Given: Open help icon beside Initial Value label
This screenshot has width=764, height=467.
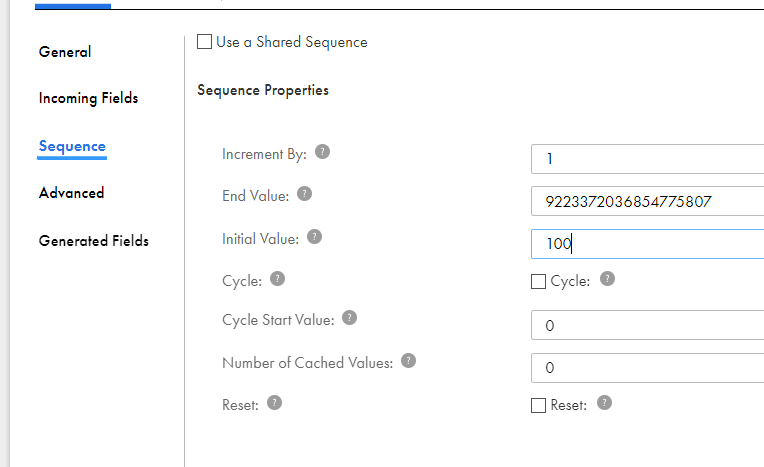Looking at the screenshot, I should tap(314, 237).
